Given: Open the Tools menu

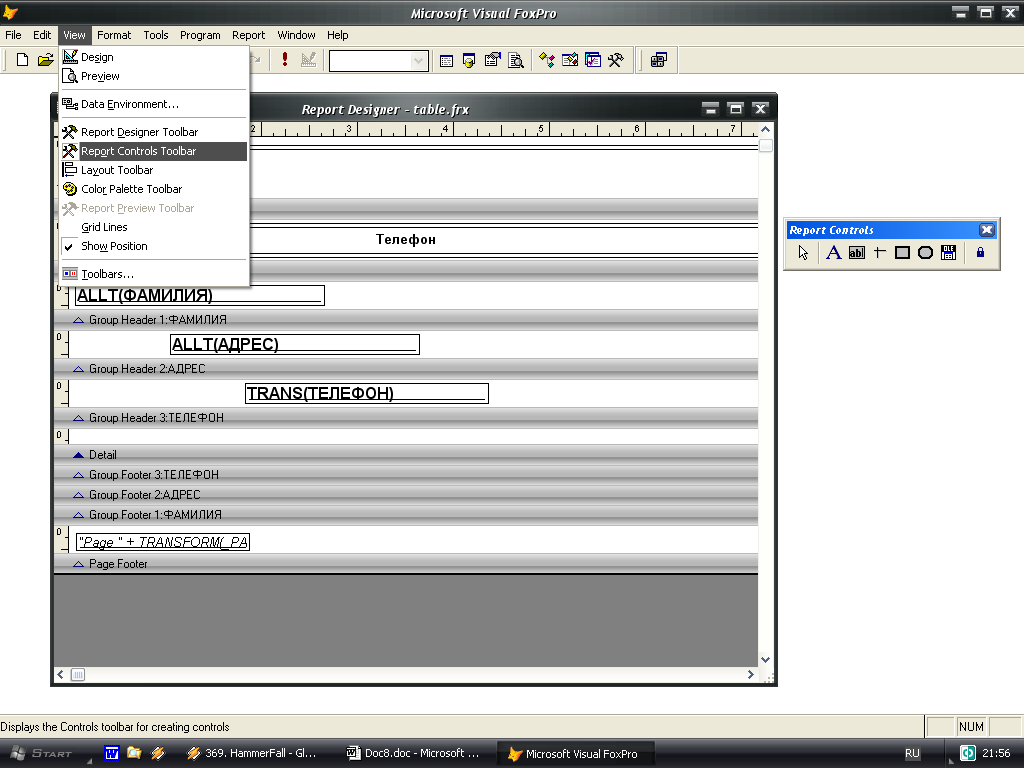Looking at the screenshot, I should pos(155,35).
